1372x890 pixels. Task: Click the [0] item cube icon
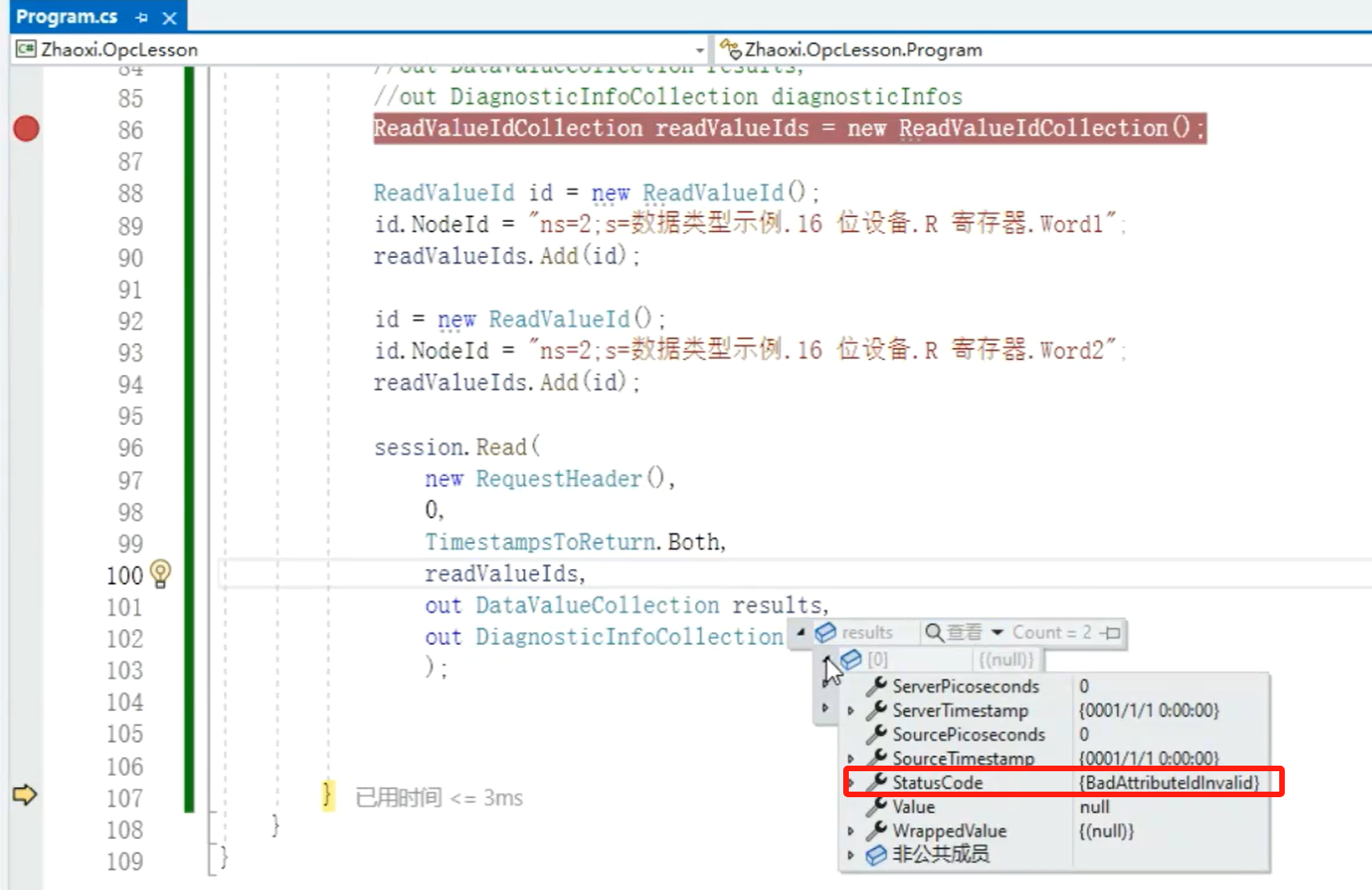(851, 660)
